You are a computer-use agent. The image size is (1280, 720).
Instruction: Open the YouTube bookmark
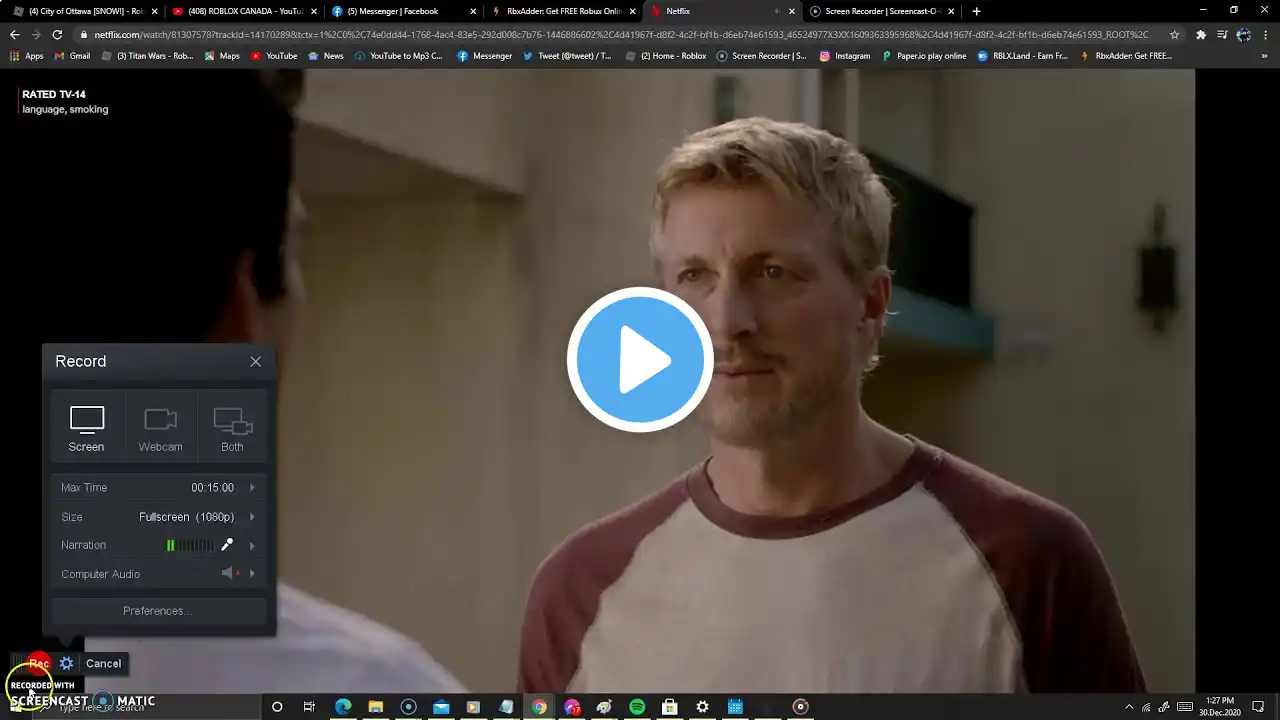[274, 56]
